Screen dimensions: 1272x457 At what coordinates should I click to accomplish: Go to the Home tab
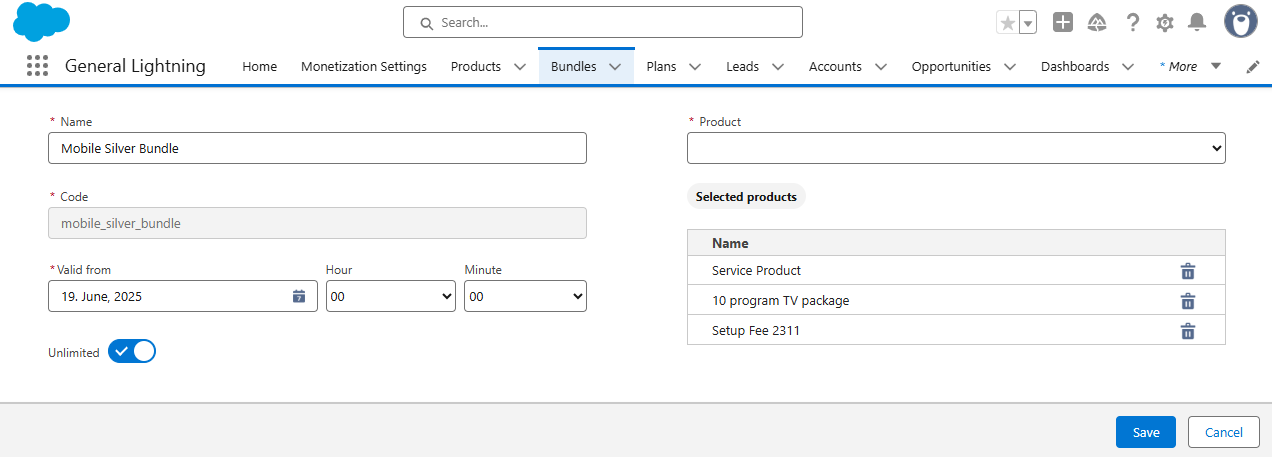click(260, 67)
